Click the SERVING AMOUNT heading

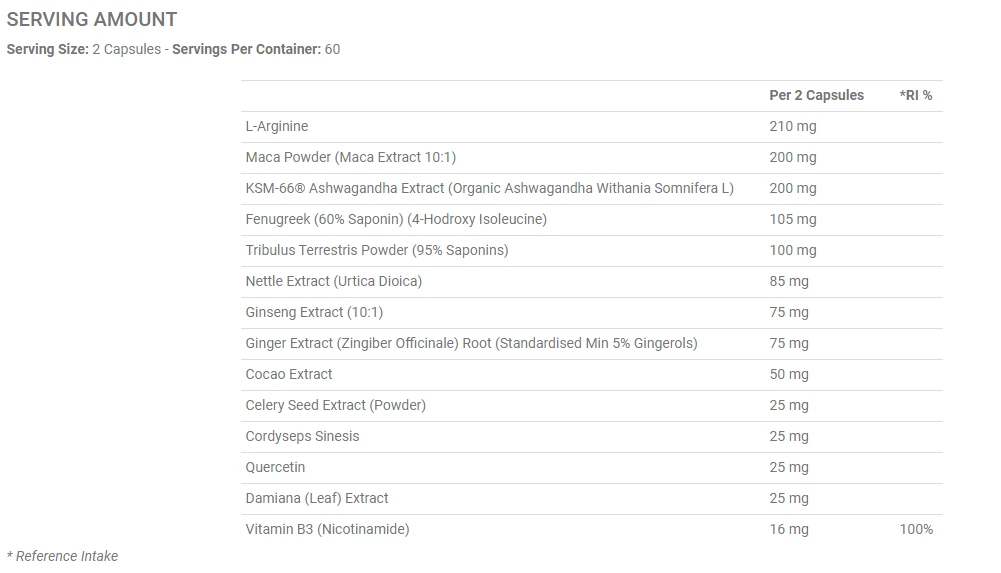tap(92, 19)
